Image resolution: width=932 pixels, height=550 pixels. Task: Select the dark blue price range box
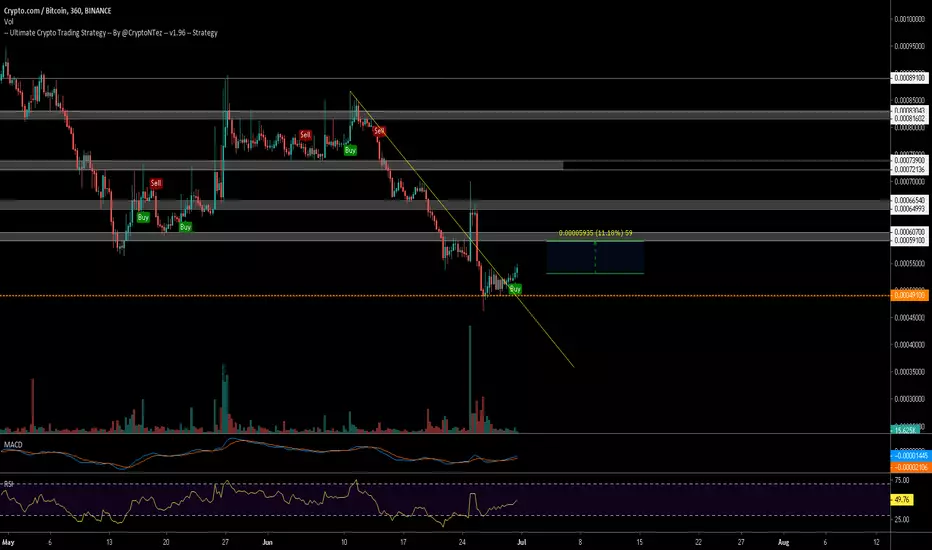[x=595, y=257]
